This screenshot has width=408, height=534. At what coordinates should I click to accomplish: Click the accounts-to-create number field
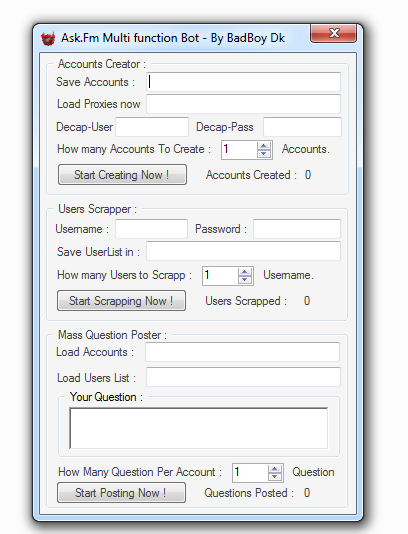coord(239,150)
